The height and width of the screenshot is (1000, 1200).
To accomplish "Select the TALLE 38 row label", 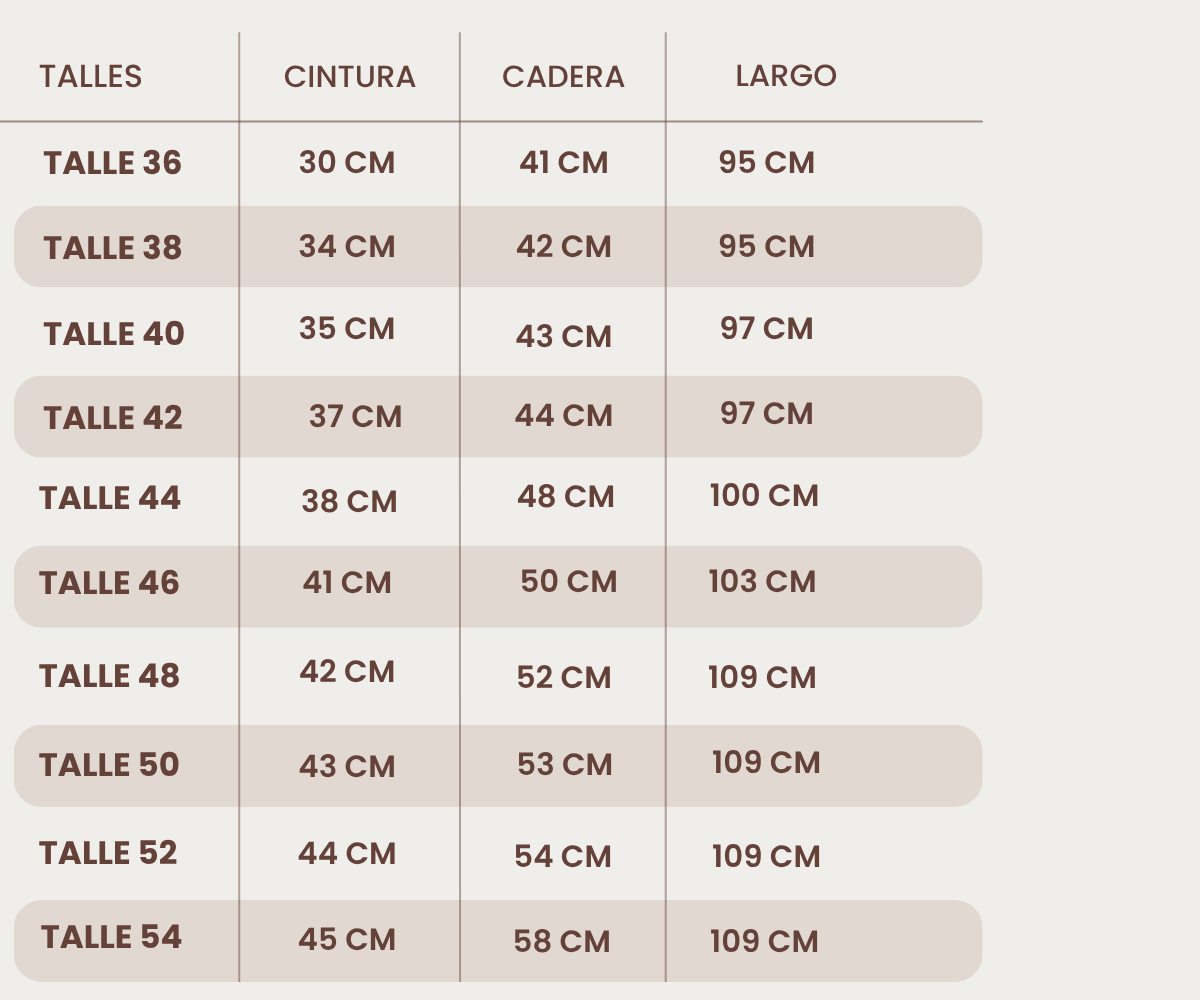I will (x=113, y=248).
